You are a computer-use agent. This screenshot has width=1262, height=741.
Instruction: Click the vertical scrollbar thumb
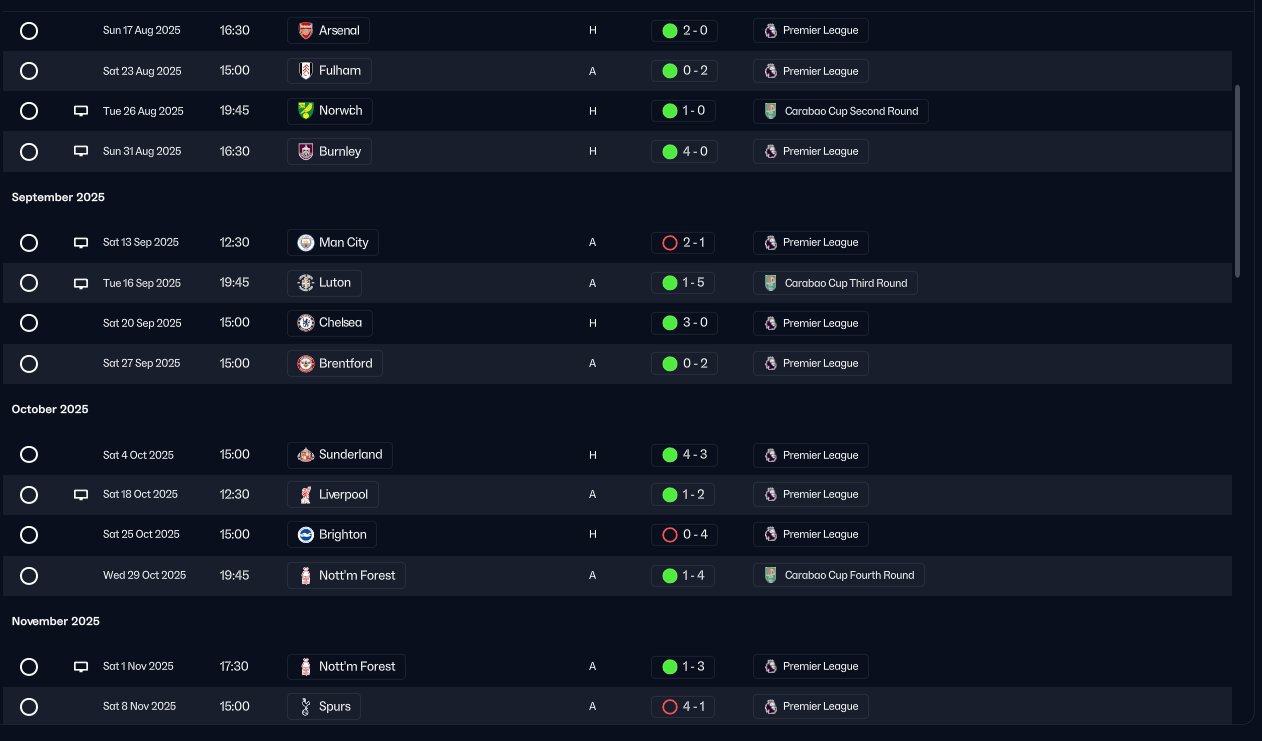(1238, 181)
